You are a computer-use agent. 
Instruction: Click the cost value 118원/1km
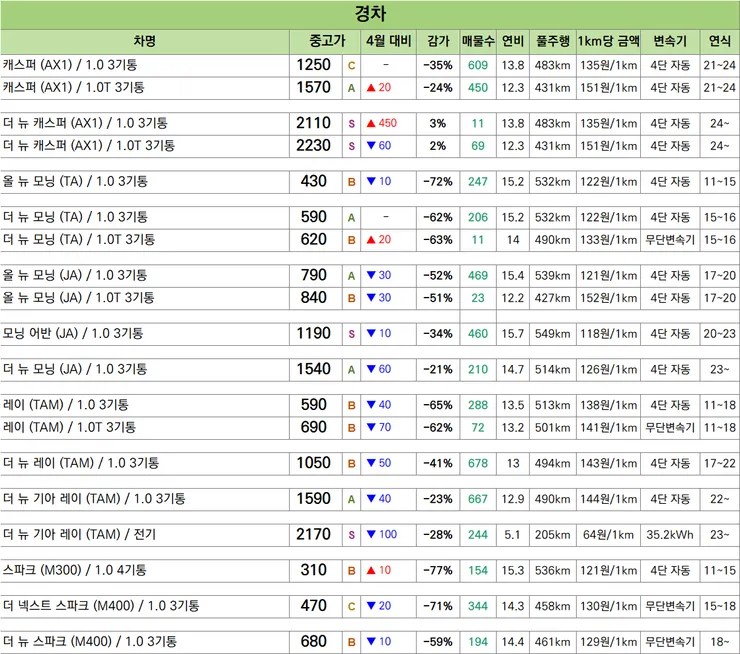(x=608, y=334)
